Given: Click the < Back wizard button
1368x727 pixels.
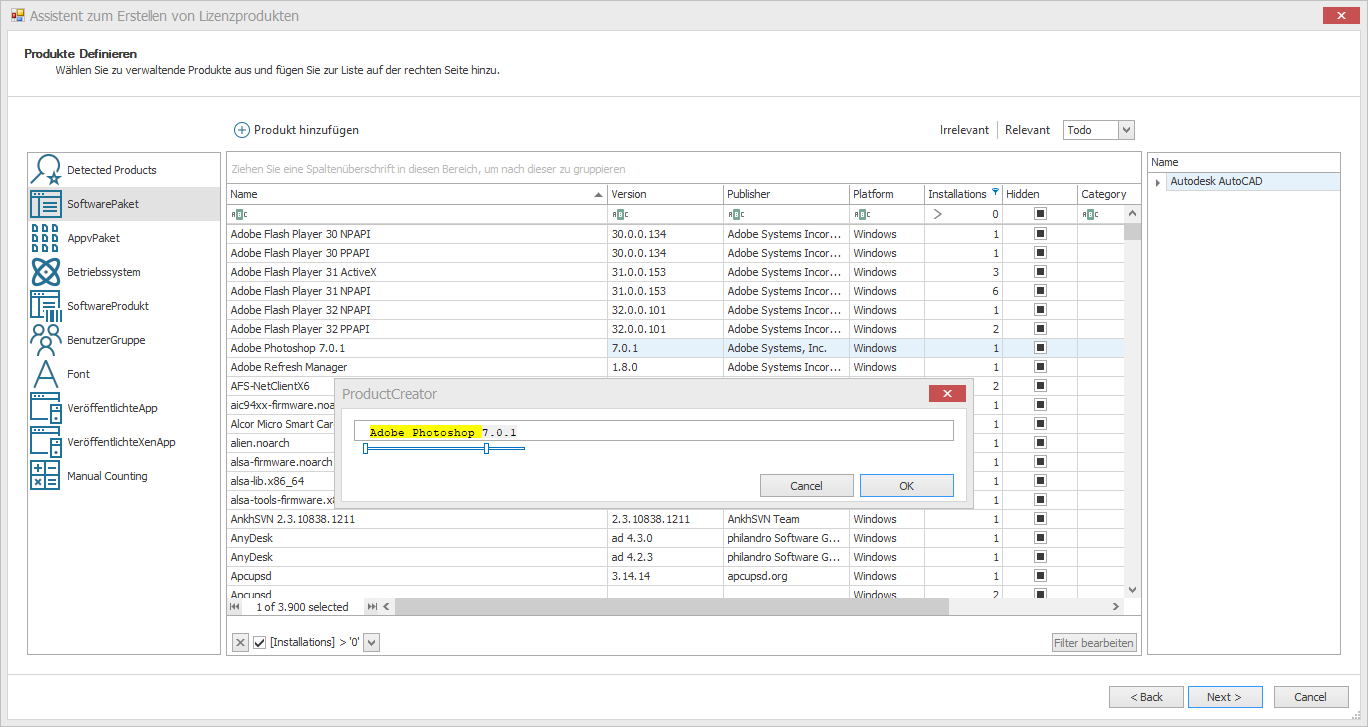Looking at the screenshot, I should click(1146, 697).
